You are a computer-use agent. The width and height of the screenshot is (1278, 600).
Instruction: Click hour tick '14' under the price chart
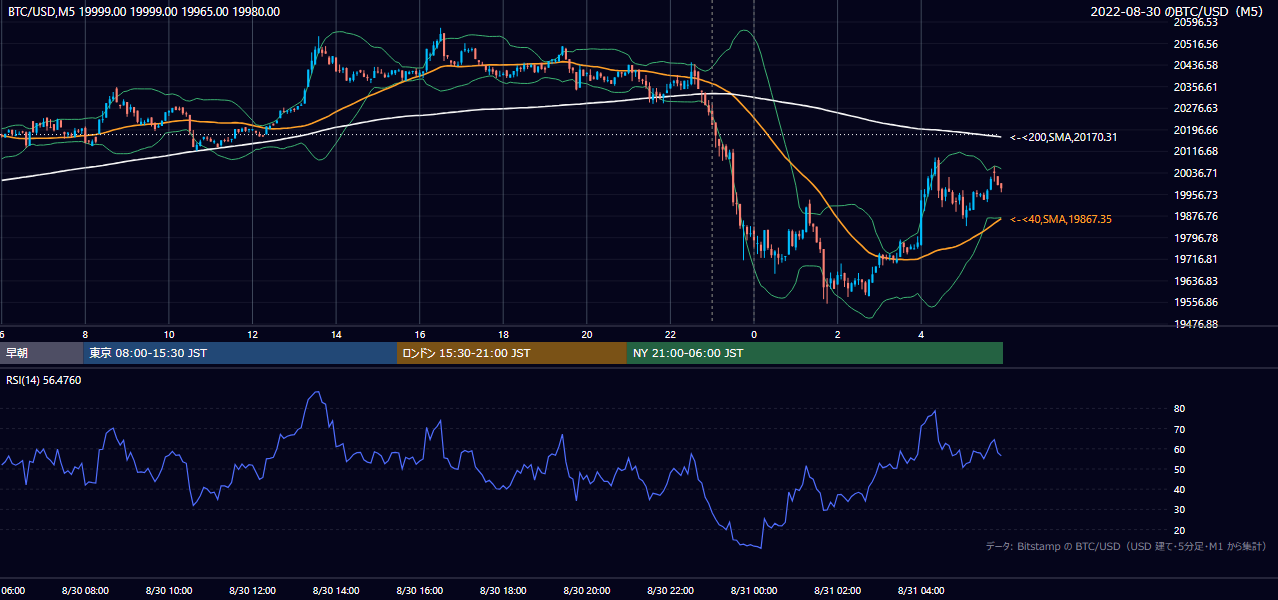[336, 335]
